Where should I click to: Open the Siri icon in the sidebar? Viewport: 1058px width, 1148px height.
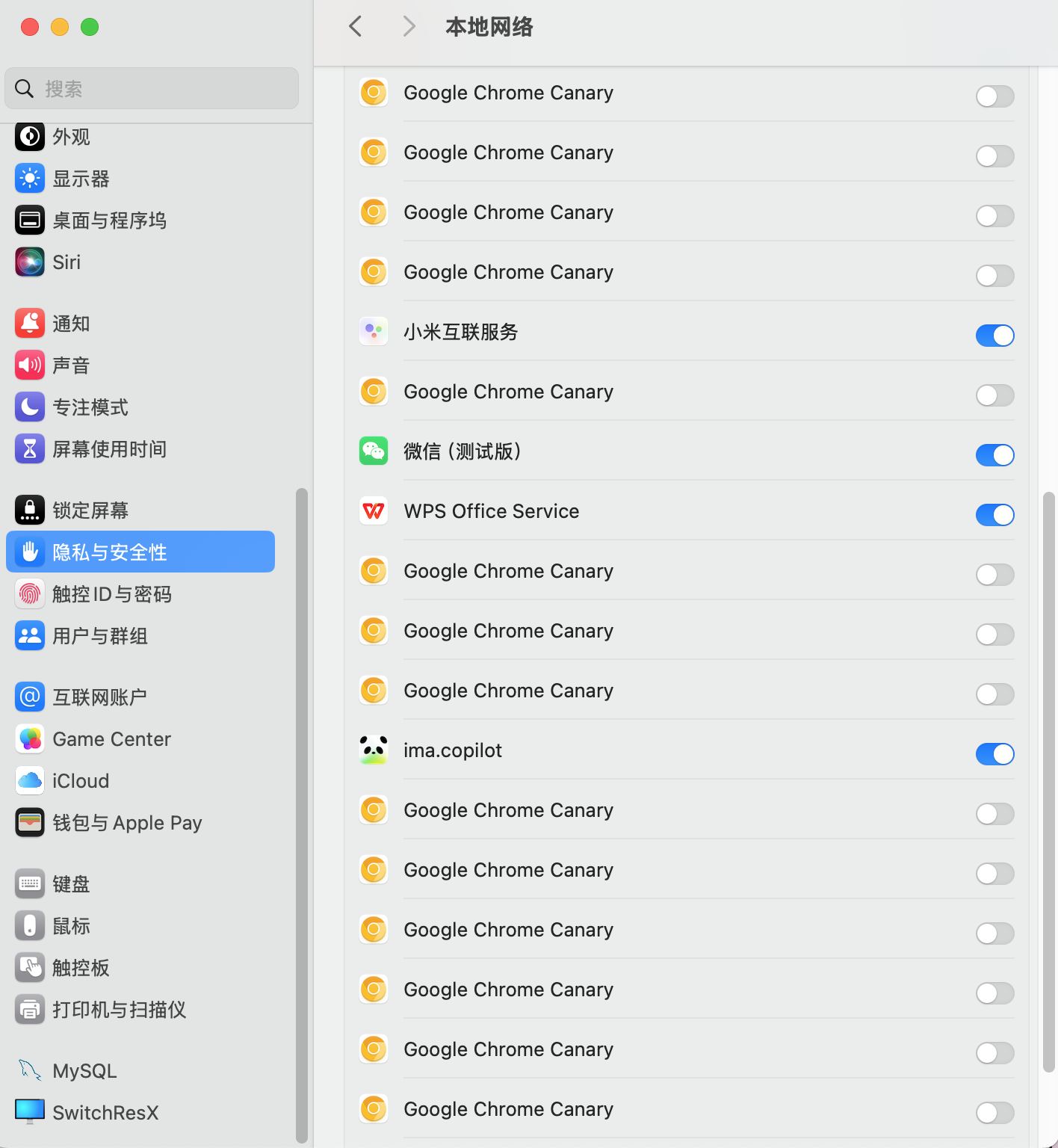click(30, 262)
